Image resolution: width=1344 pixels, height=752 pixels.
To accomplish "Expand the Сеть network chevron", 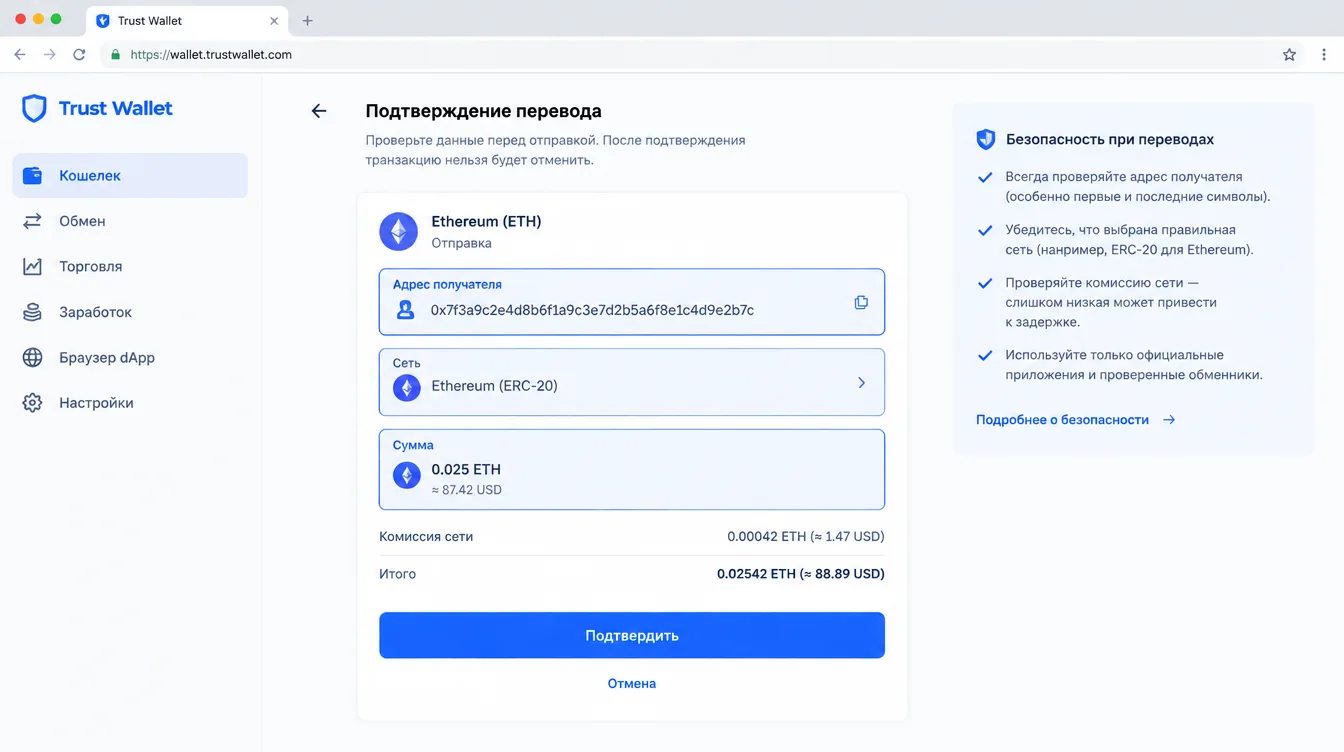I will [862, 382].
